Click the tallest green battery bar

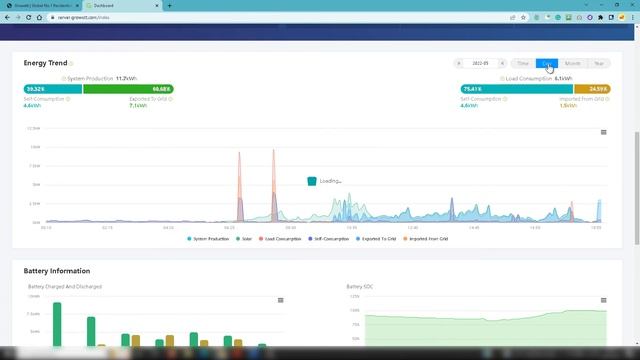click(x=57, y=324)
